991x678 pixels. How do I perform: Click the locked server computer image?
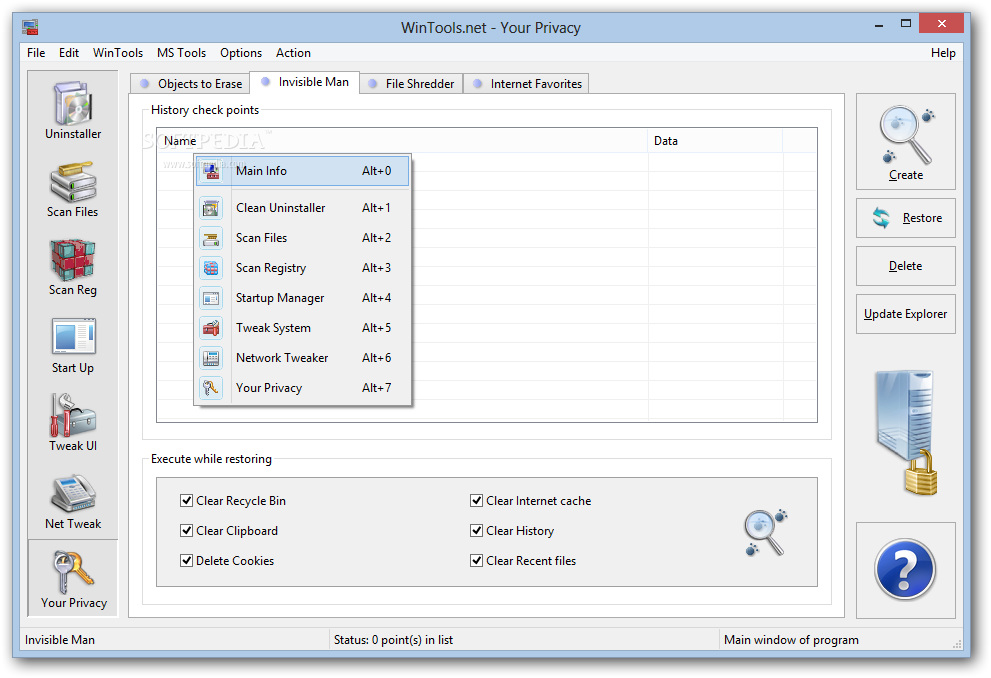[906, 432]
